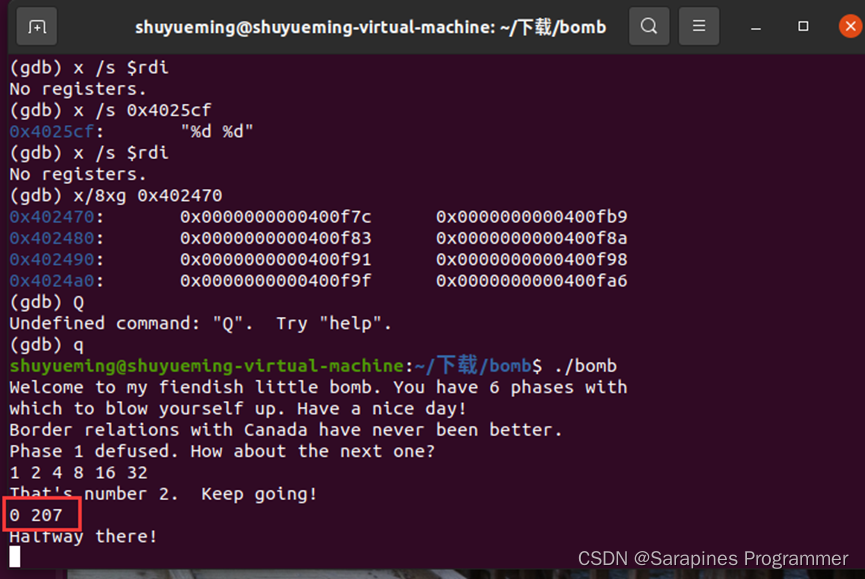Click the search magnifier icon in the header

[x=649, y=26]
